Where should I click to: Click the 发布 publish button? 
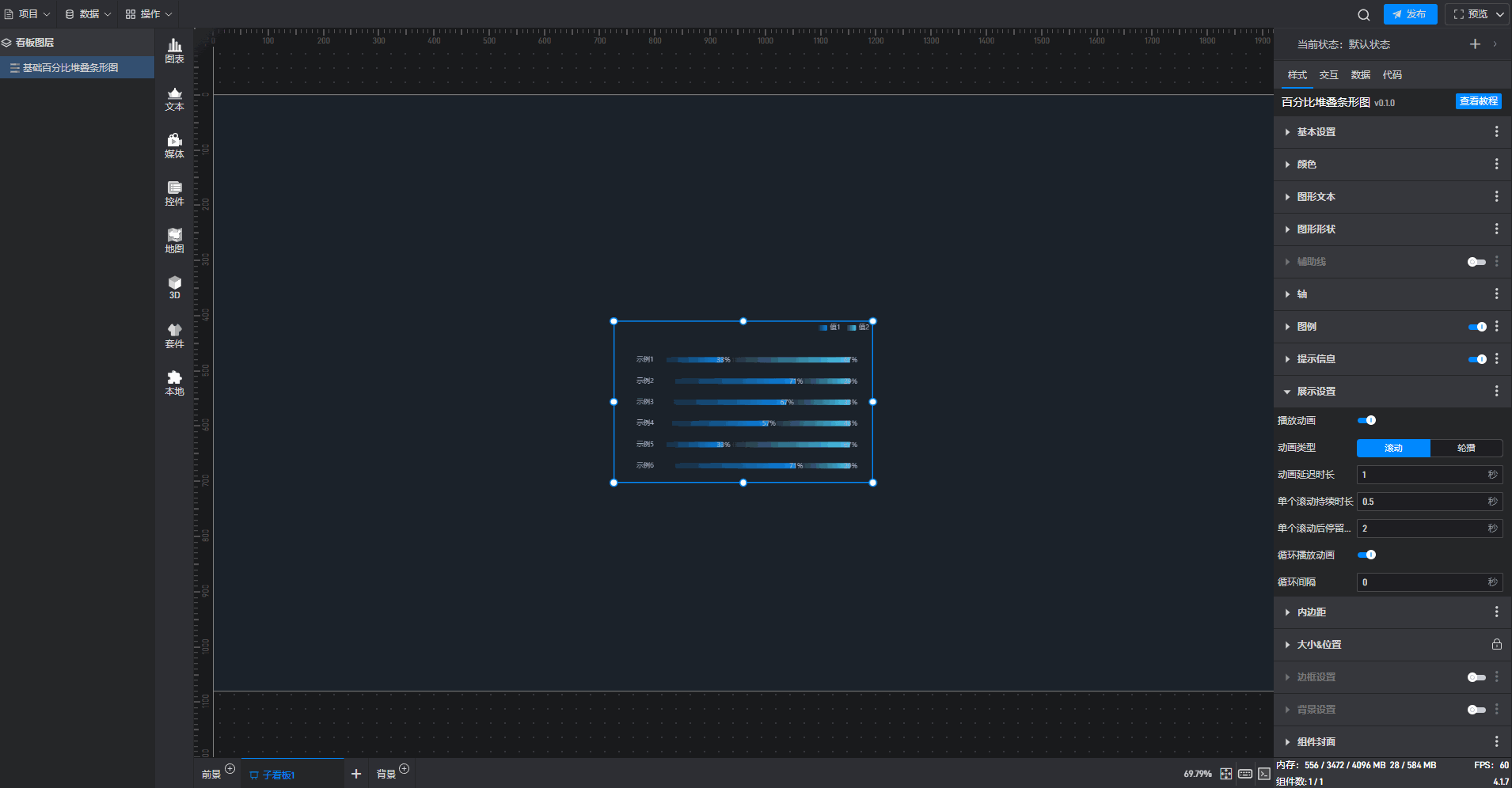(1410, 14)
